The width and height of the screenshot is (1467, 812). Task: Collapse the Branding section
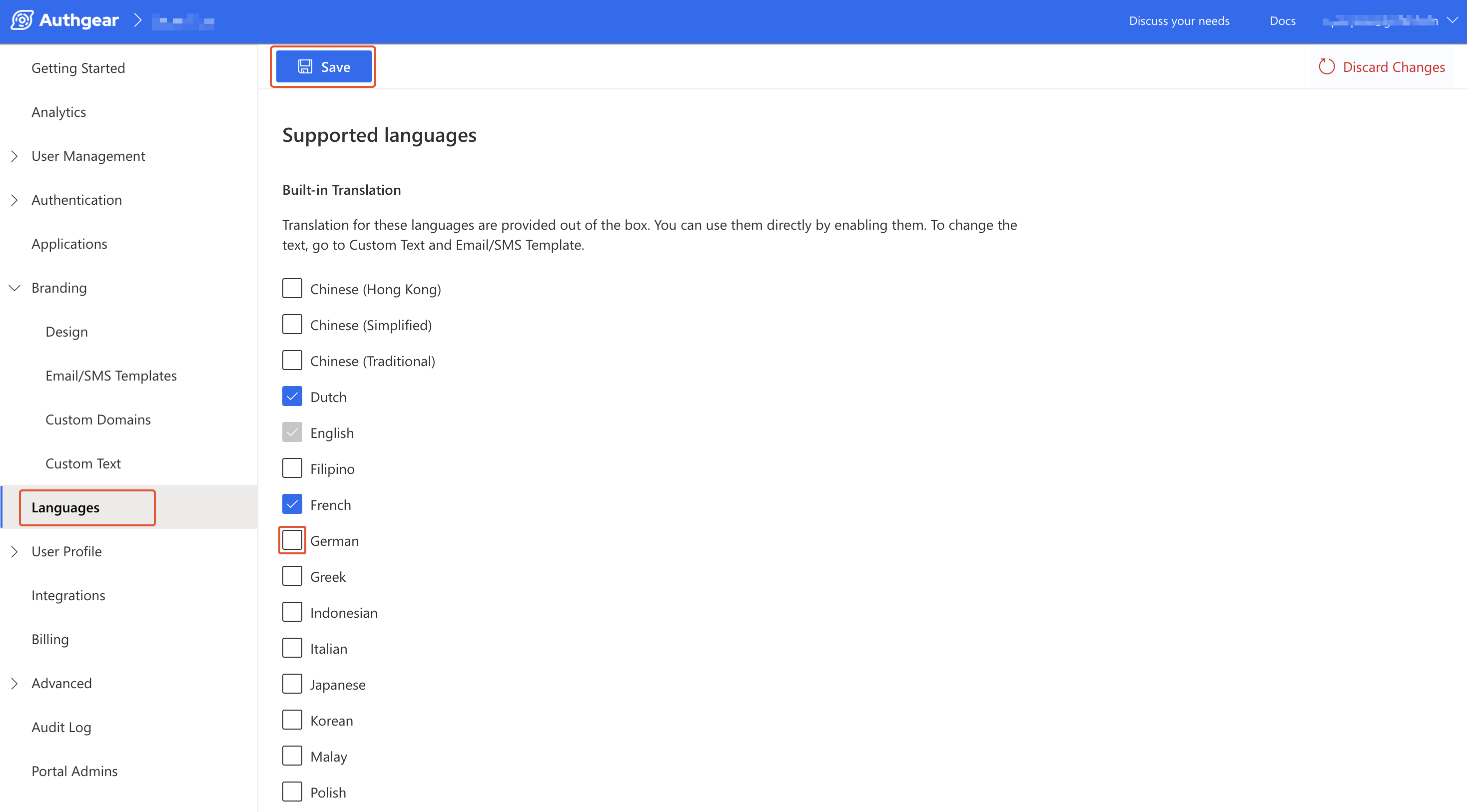(x=15, y=288)
